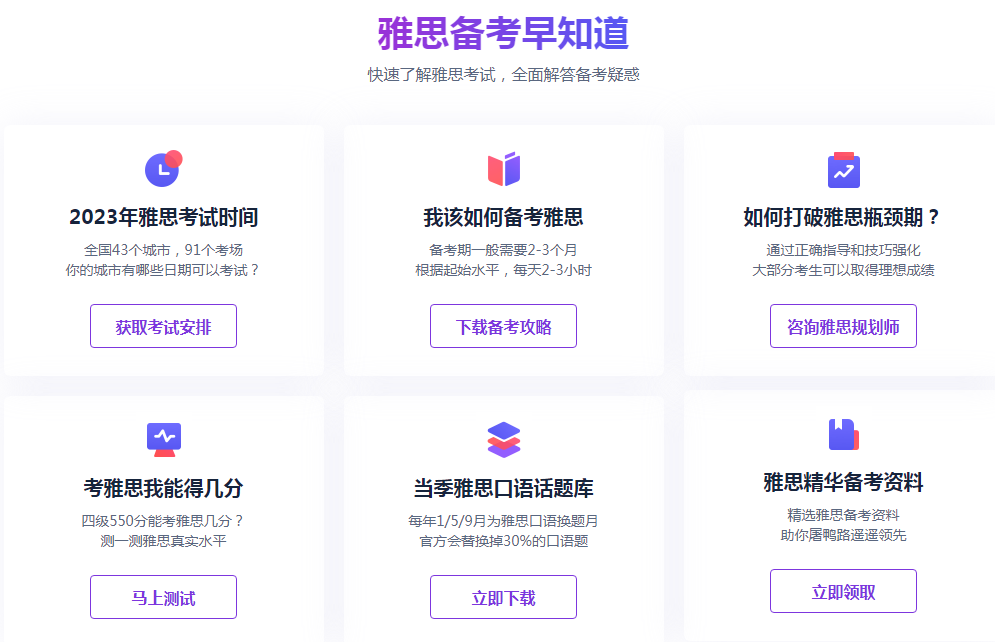Click the stacked layers icon

[504, 440]
